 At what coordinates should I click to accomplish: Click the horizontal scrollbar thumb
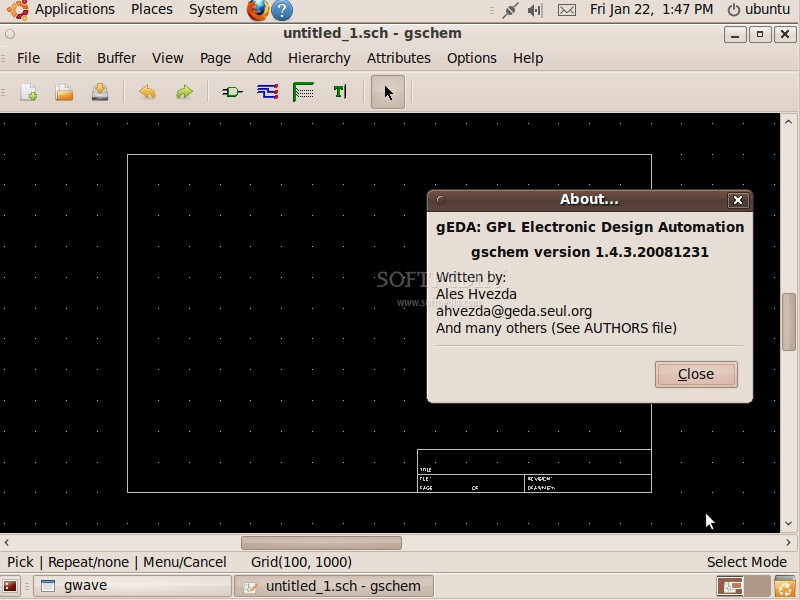tap(321, 542)
